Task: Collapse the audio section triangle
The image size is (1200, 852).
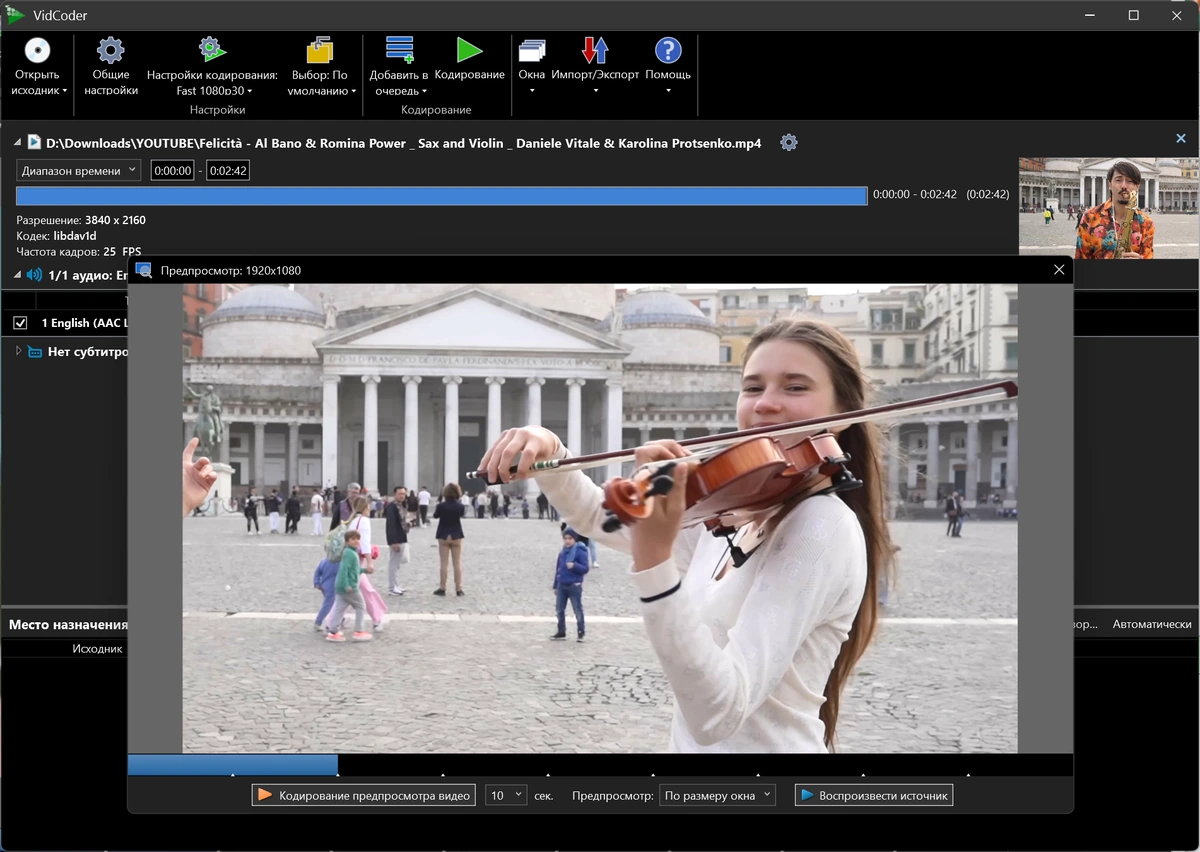Action: [x=17, y=275]
